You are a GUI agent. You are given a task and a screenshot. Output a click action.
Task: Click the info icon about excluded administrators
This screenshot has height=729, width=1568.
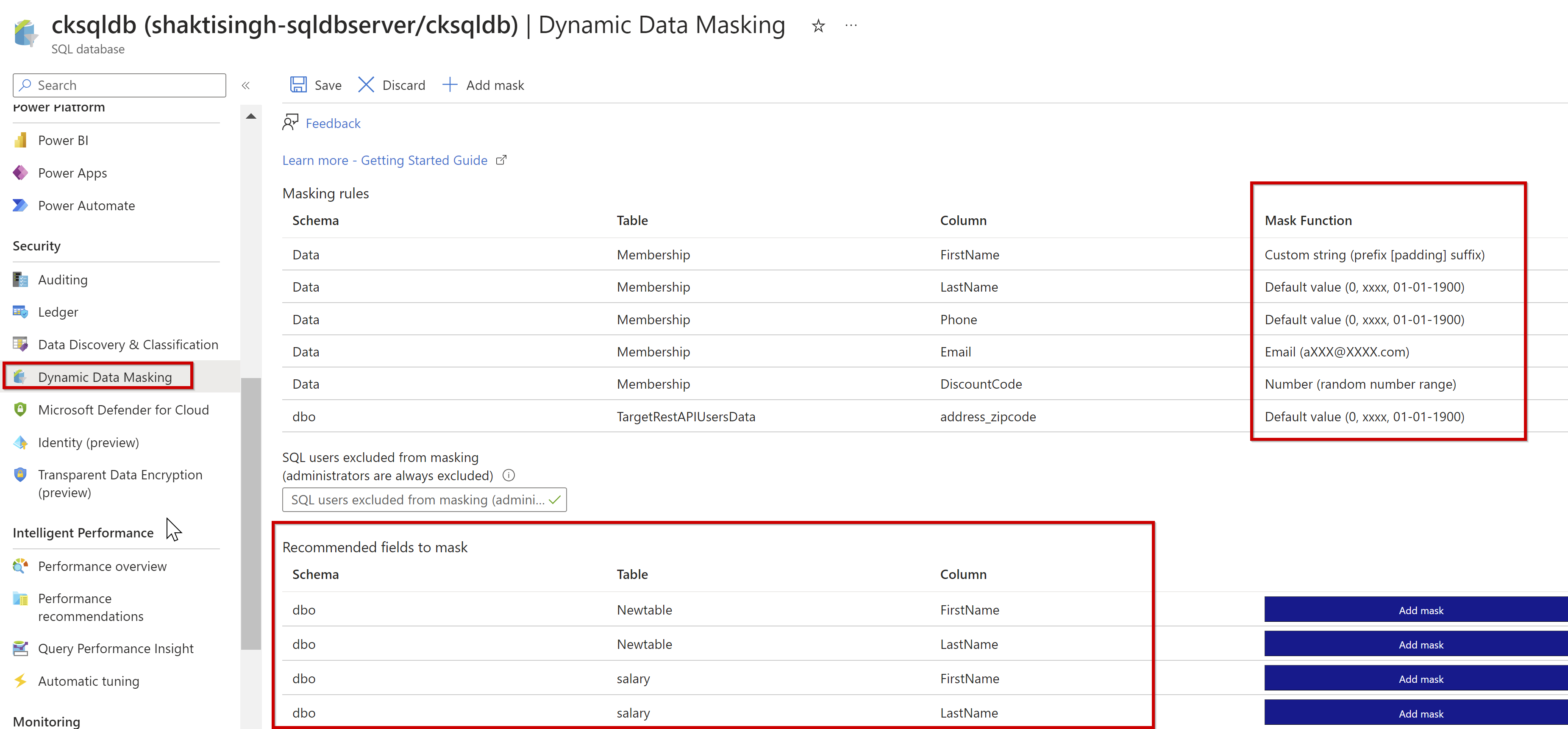tap(509, 475)
